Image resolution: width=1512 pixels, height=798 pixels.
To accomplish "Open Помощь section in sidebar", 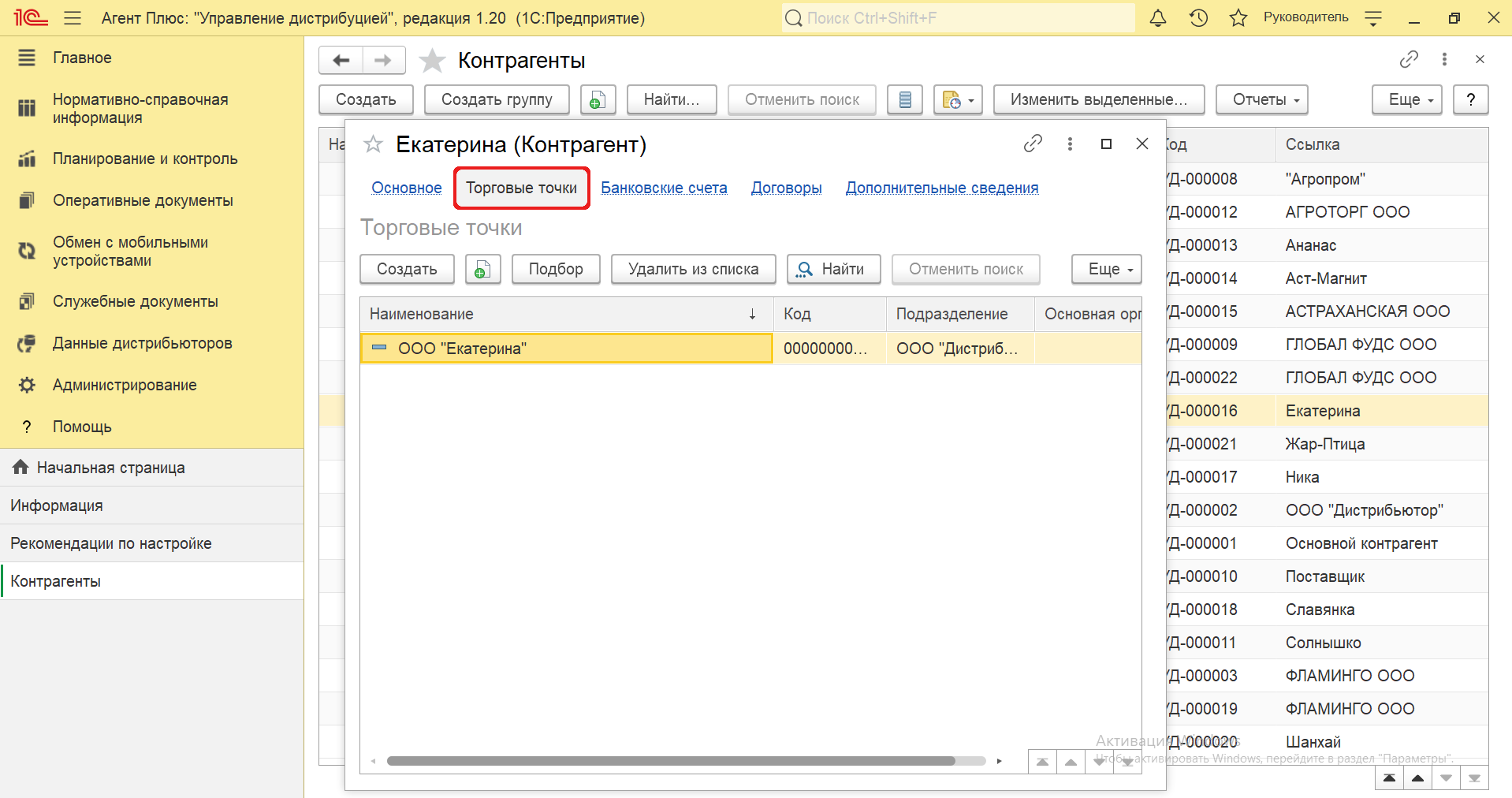I will (x=151, y=427).
